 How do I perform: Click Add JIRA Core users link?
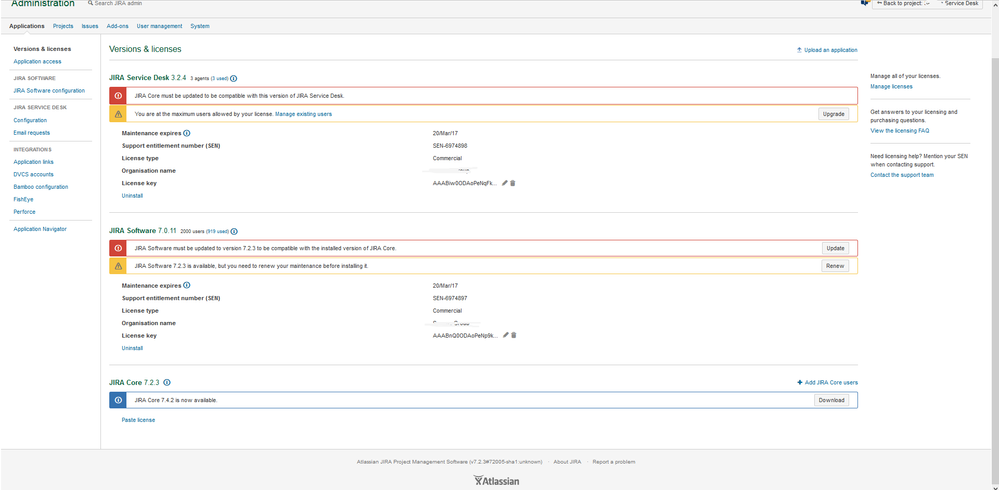[827, 383]
